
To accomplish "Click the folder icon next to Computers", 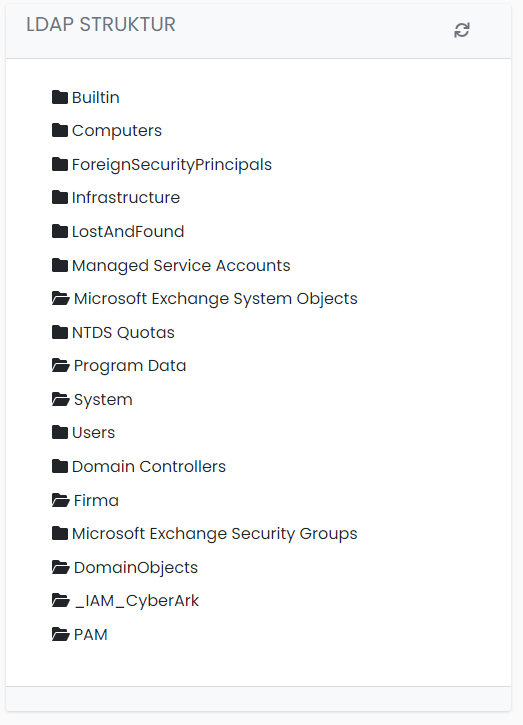I will point(60,130).
